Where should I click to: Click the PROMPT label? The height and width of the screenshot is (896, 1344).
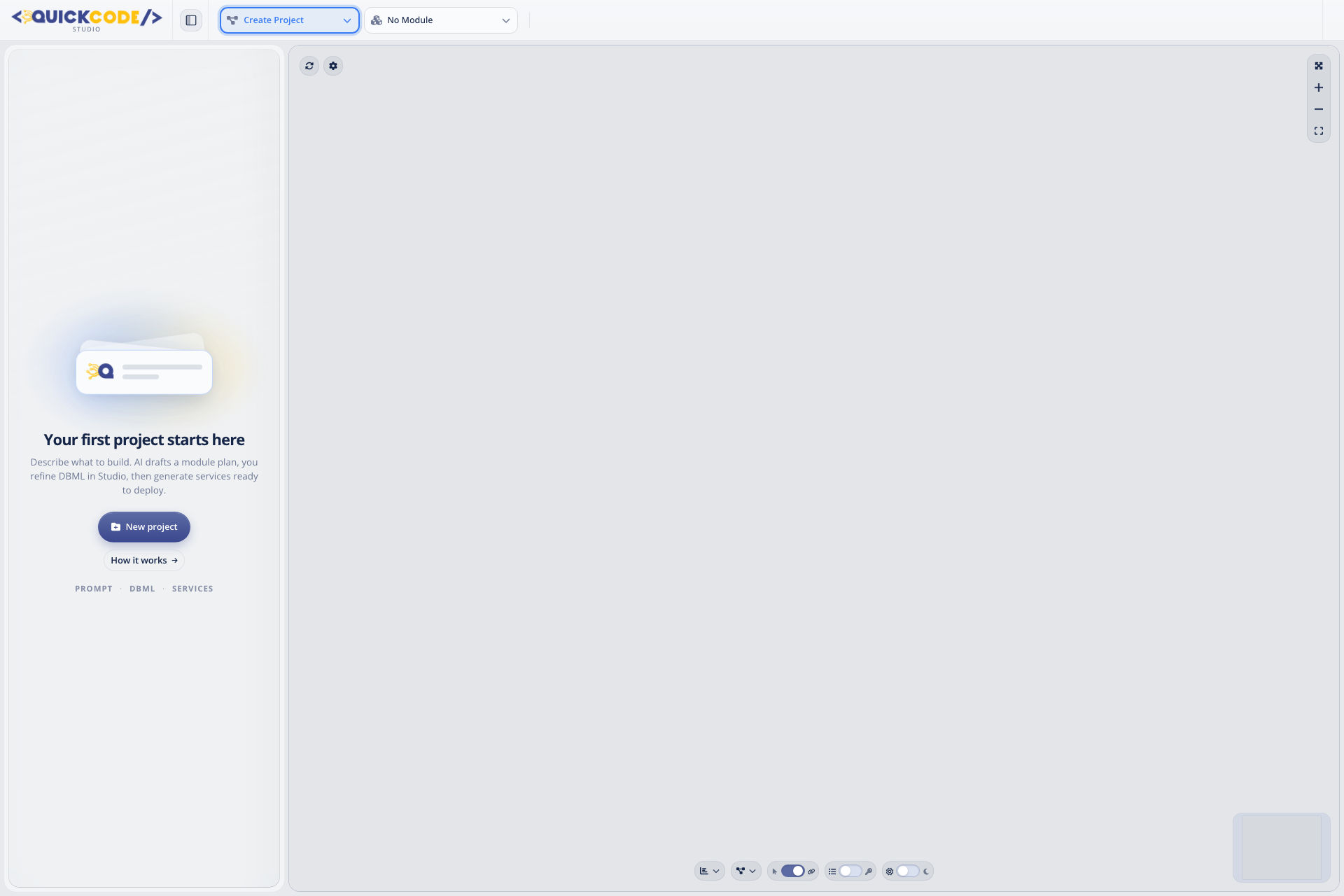pyautogui.click(x=94, y=589)
